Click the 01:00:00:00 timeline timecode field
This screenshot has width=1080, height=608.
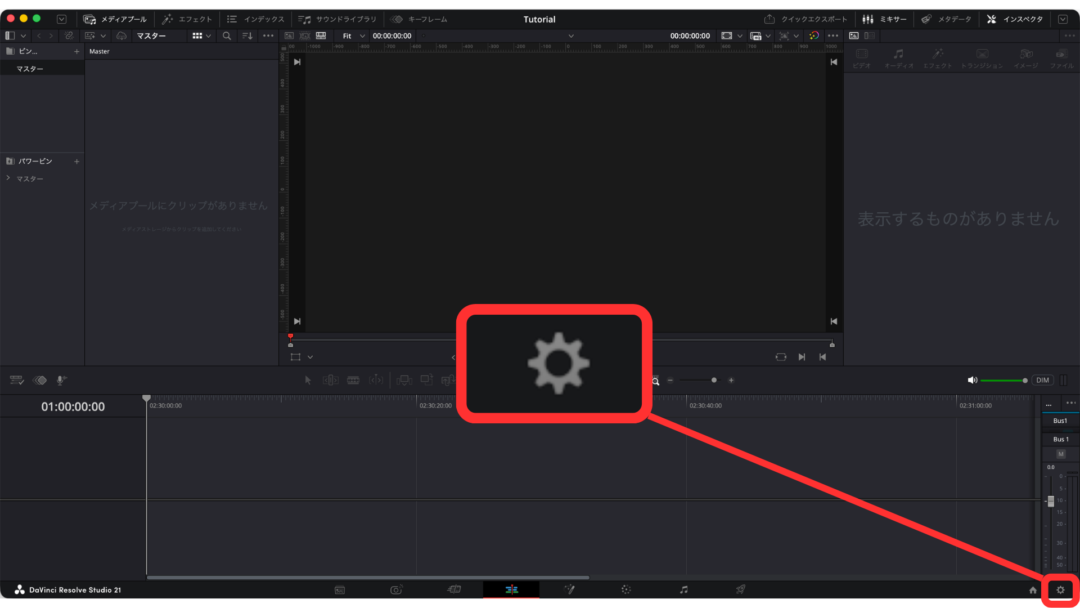[x=73, y=407]
